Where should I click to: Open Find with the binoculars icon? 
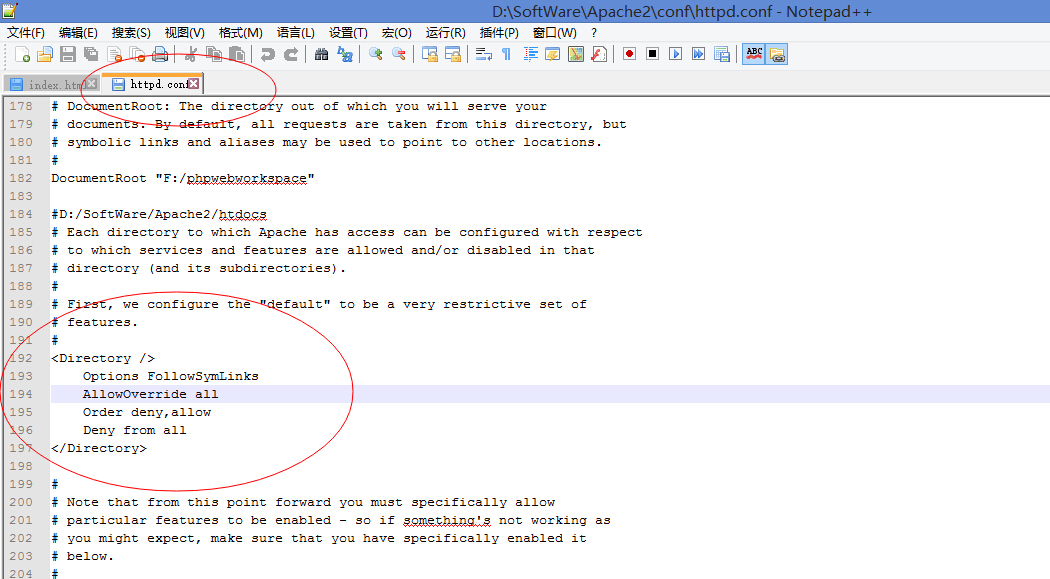click(x=321, y=54)
